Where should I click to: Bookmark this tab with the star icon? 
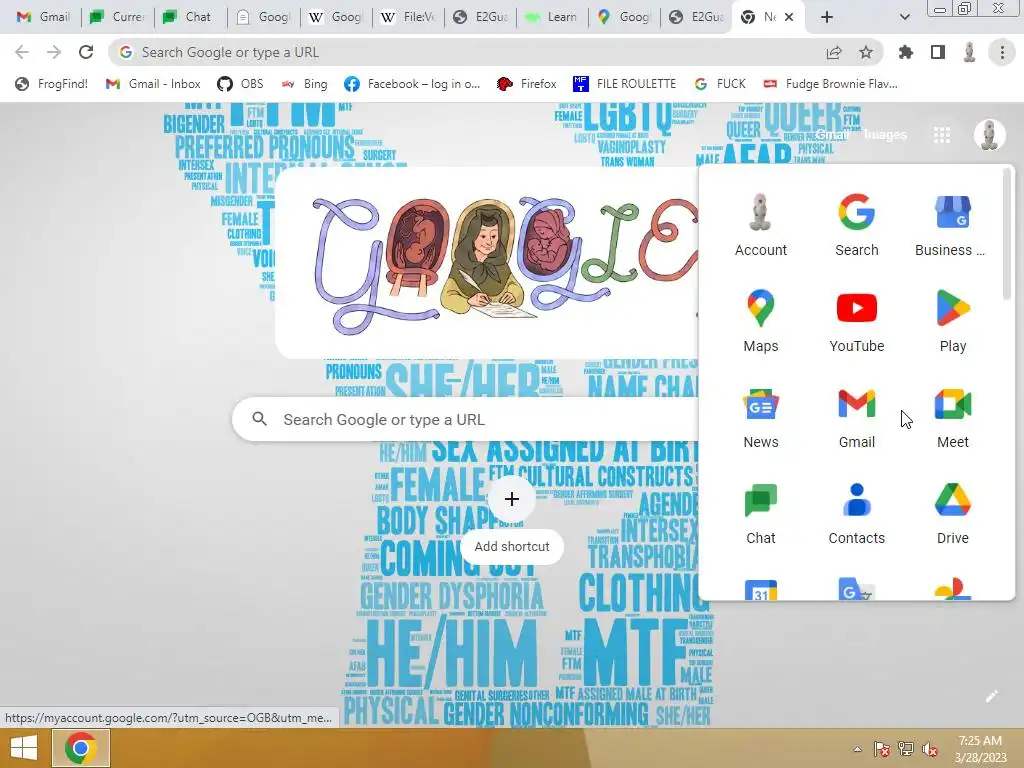pyautogui.click(x=865, y=52)
